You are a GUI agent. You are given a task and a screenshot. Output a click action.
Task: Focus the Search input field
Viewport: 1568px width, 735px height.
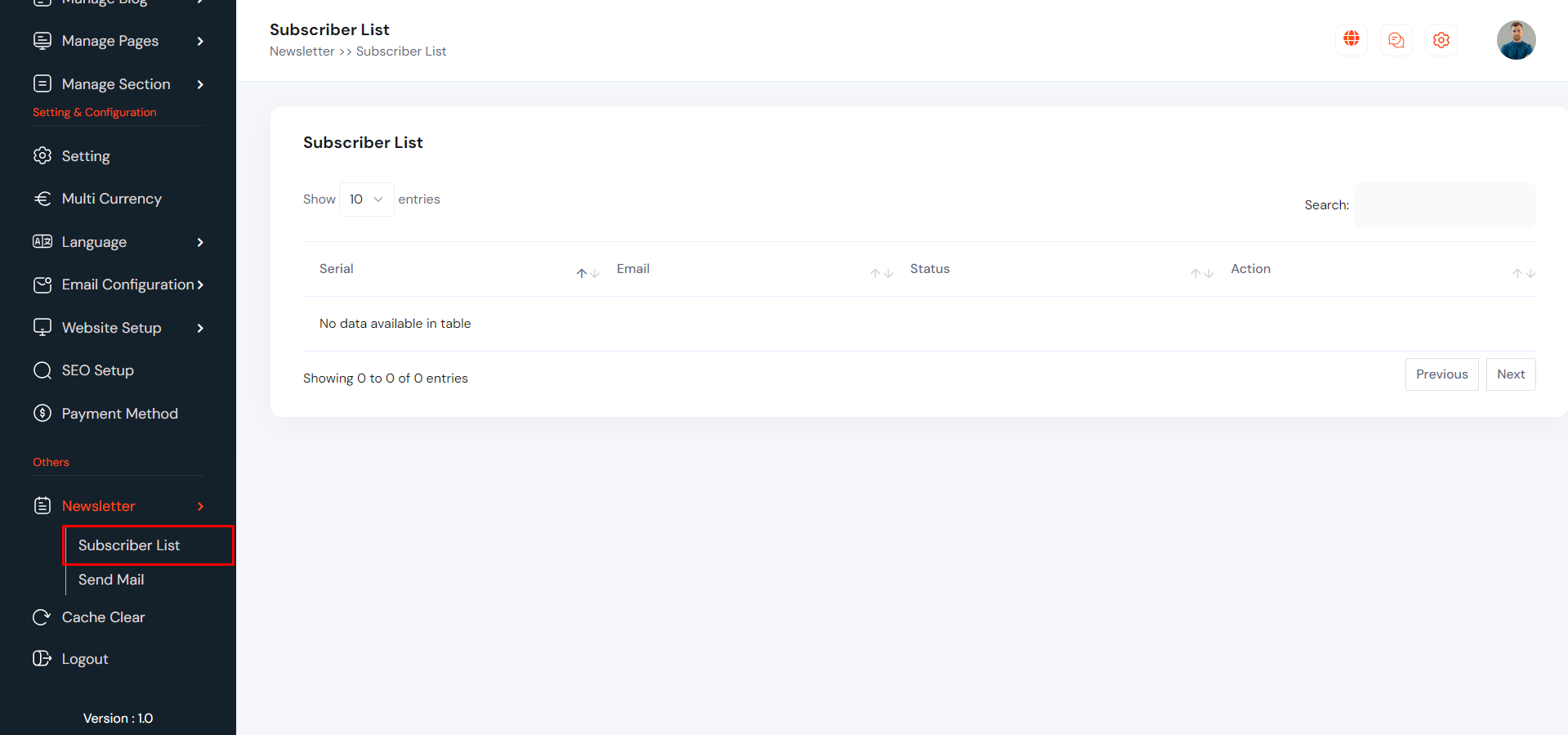[x=1445, y=205]
